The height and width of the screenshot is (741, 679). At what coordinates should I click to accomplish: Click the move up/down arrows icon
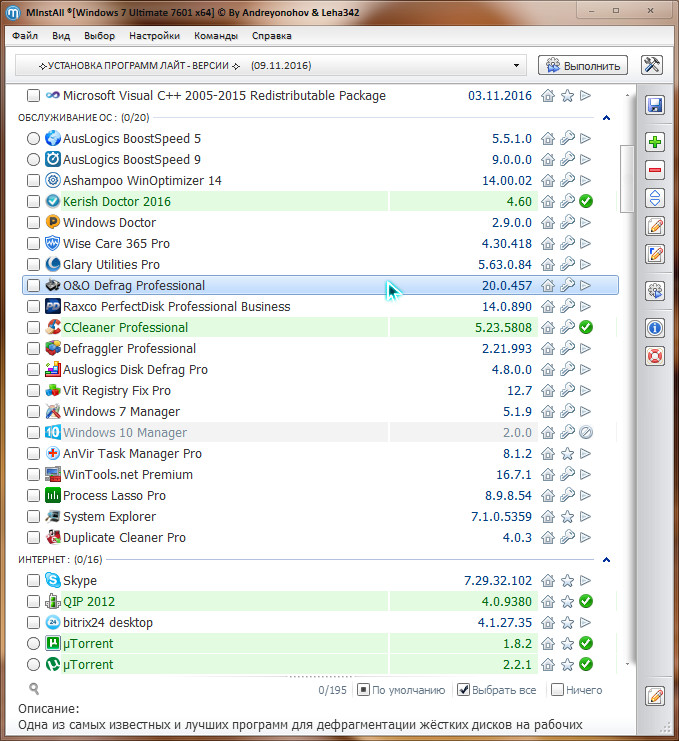click(655, 198)
